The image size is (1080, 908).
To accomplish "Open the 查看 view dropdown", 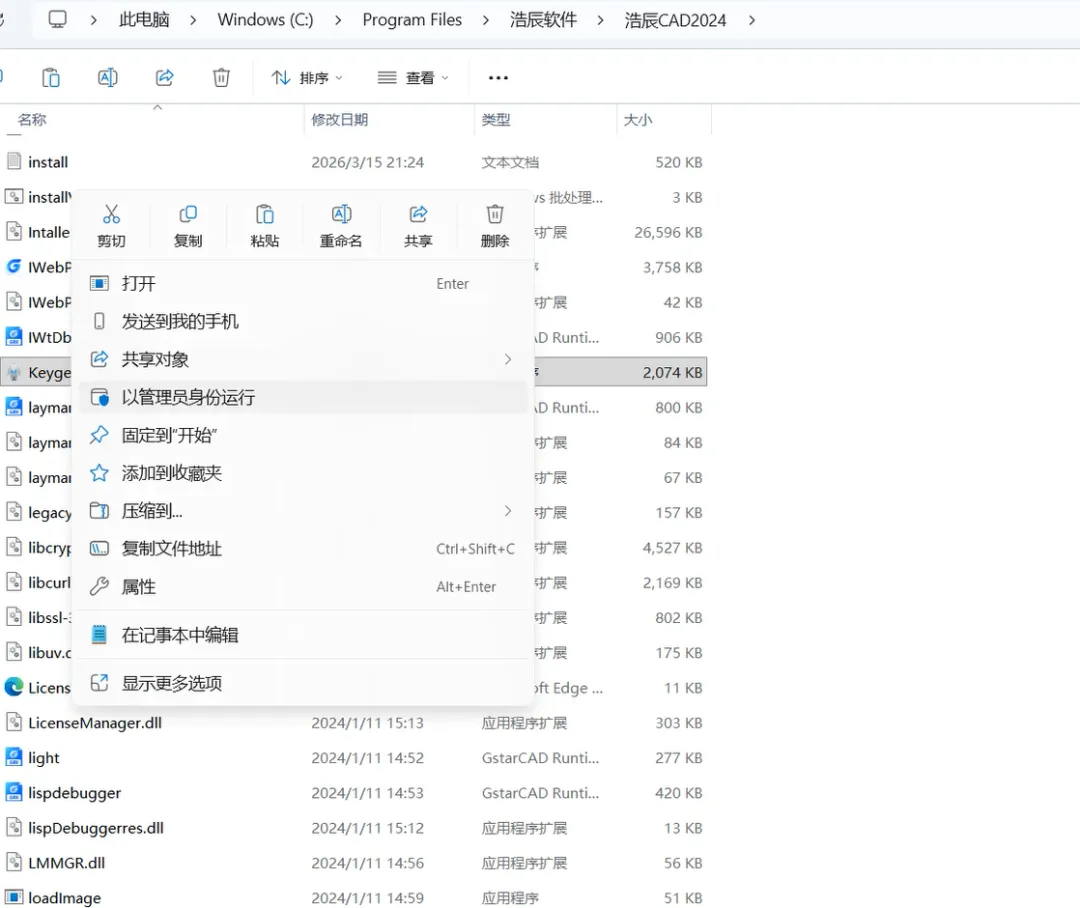I will tap(413, 78).
